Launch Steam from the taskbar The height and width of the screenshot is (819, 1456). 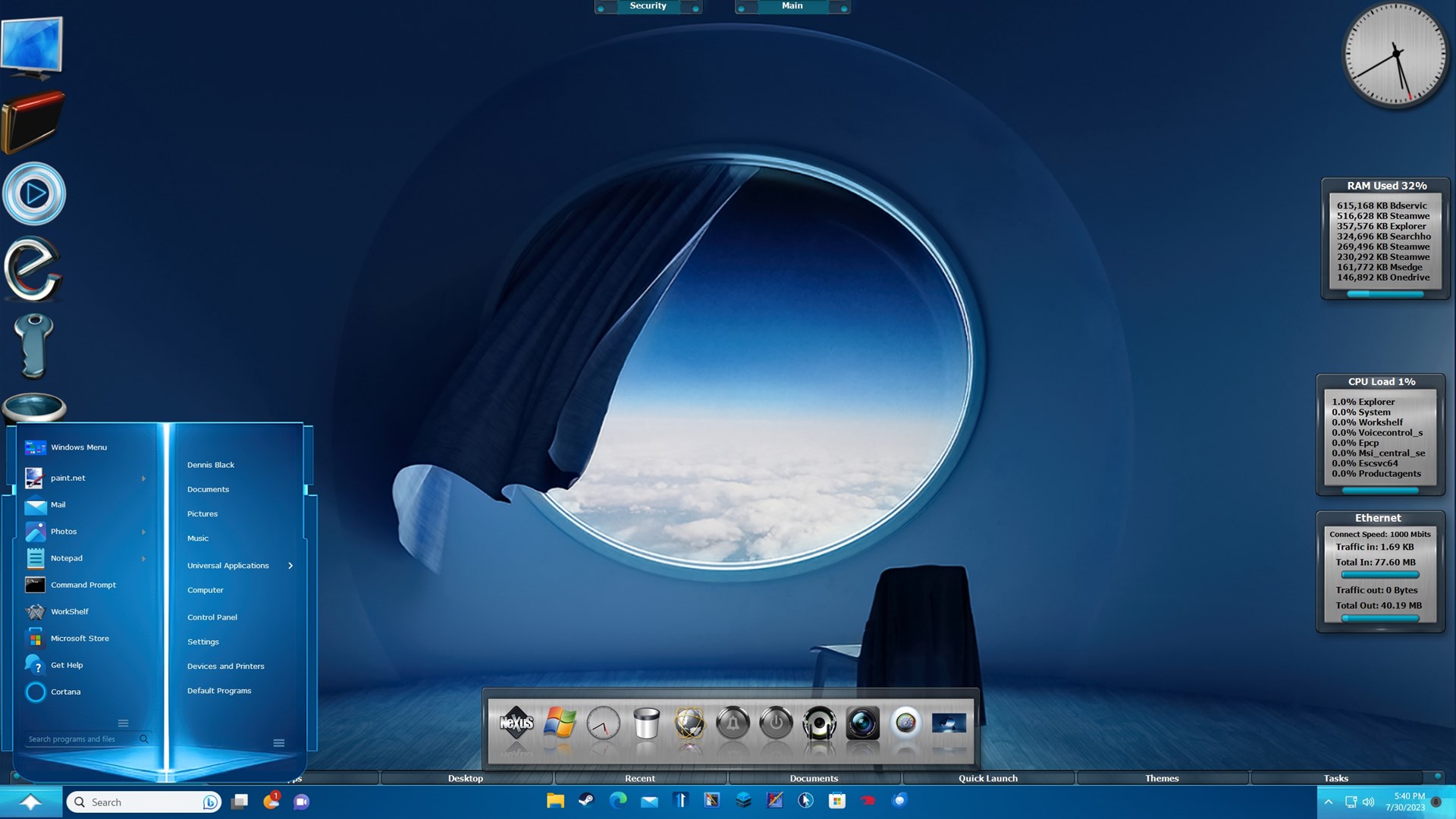pos(586,801)
